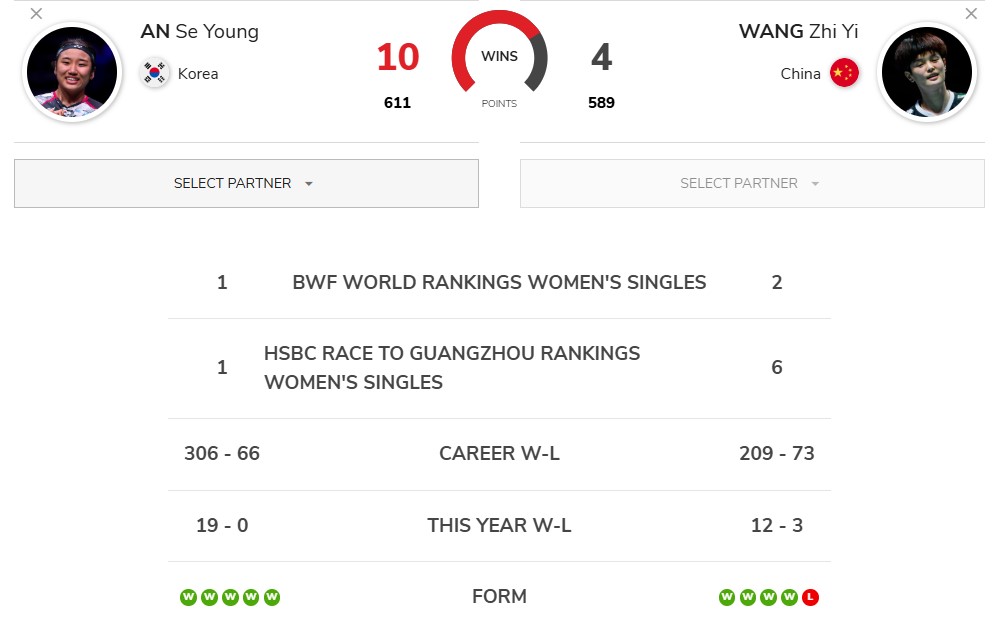Click An Se Young's profile photo
This screenshot has width=997, height=623.
point(72,72)
